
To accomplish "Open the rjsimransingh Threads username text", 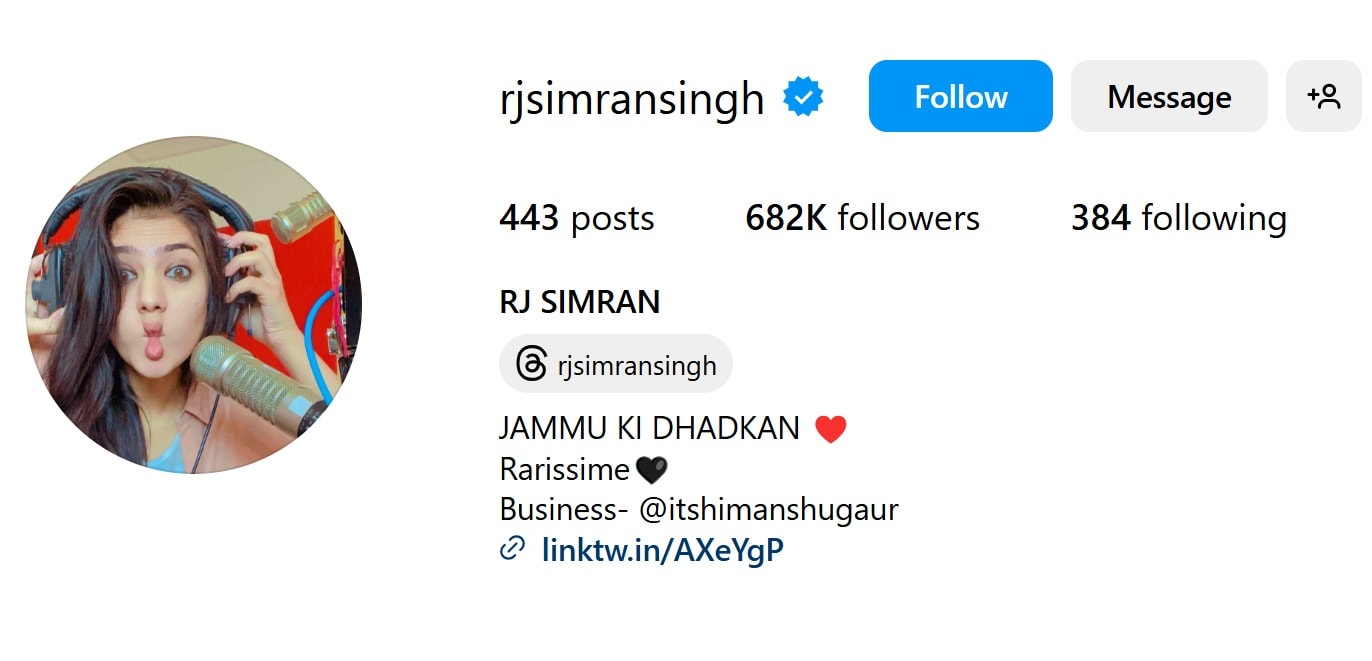I will click(637, 365).
